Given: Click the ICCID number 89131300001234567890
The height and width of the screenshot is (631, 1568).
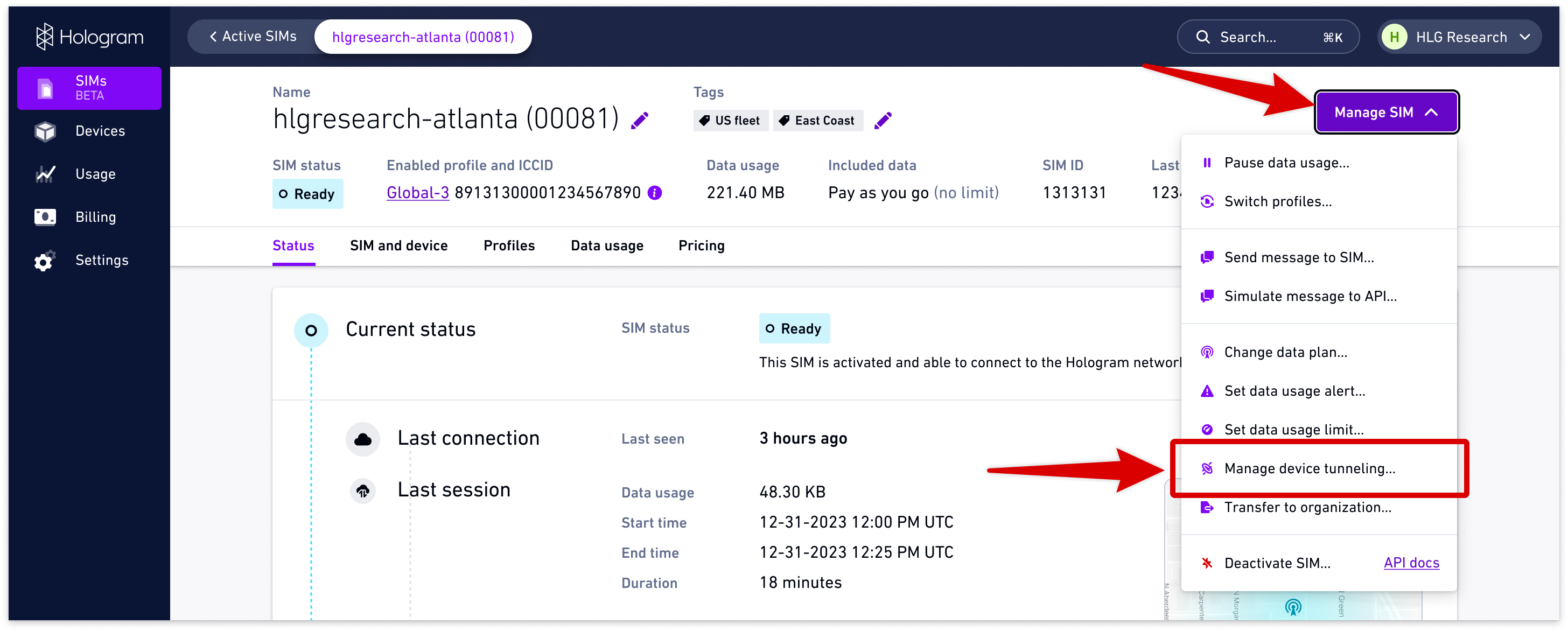Looking at the screenshot, I should [547, 193].
